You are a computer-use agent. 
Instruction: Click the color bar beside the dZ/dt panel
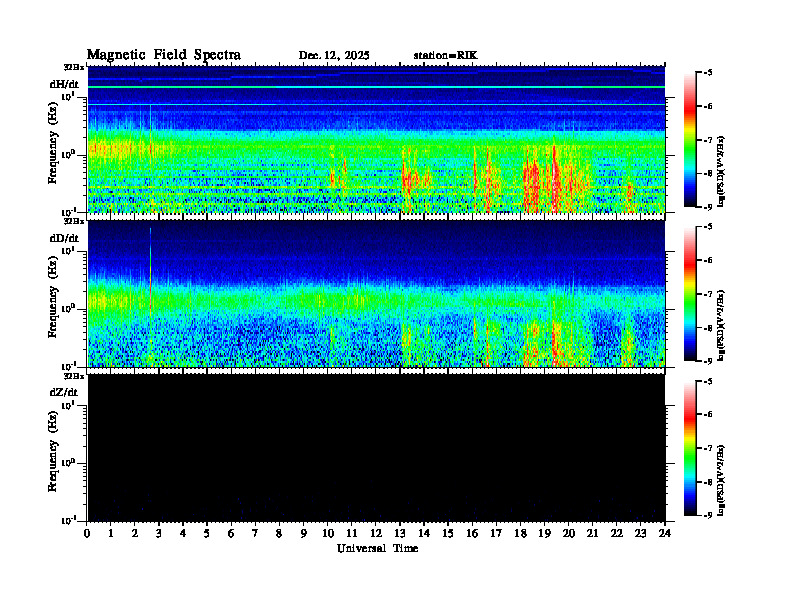pos(690,448)
